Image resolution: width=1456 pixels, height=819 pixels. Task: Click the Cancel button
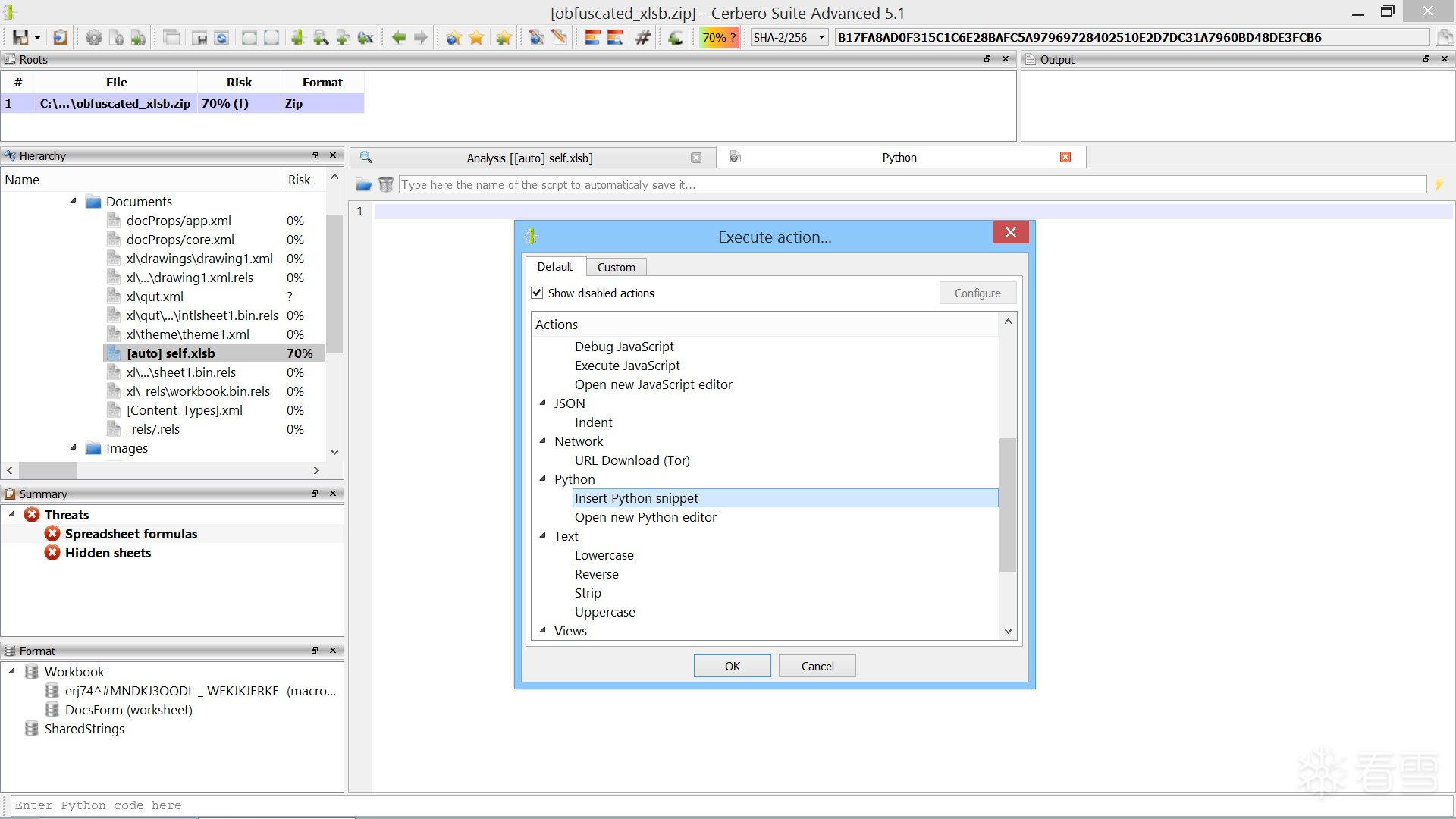click(817, 666)
